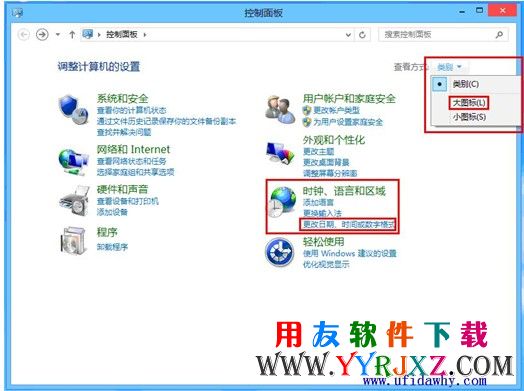Image resolution: width=524 pixels, height=391 pixels.
Task: Expand arrow after 控制面板 breadcrumb
Action: click(x=145, y=34)
